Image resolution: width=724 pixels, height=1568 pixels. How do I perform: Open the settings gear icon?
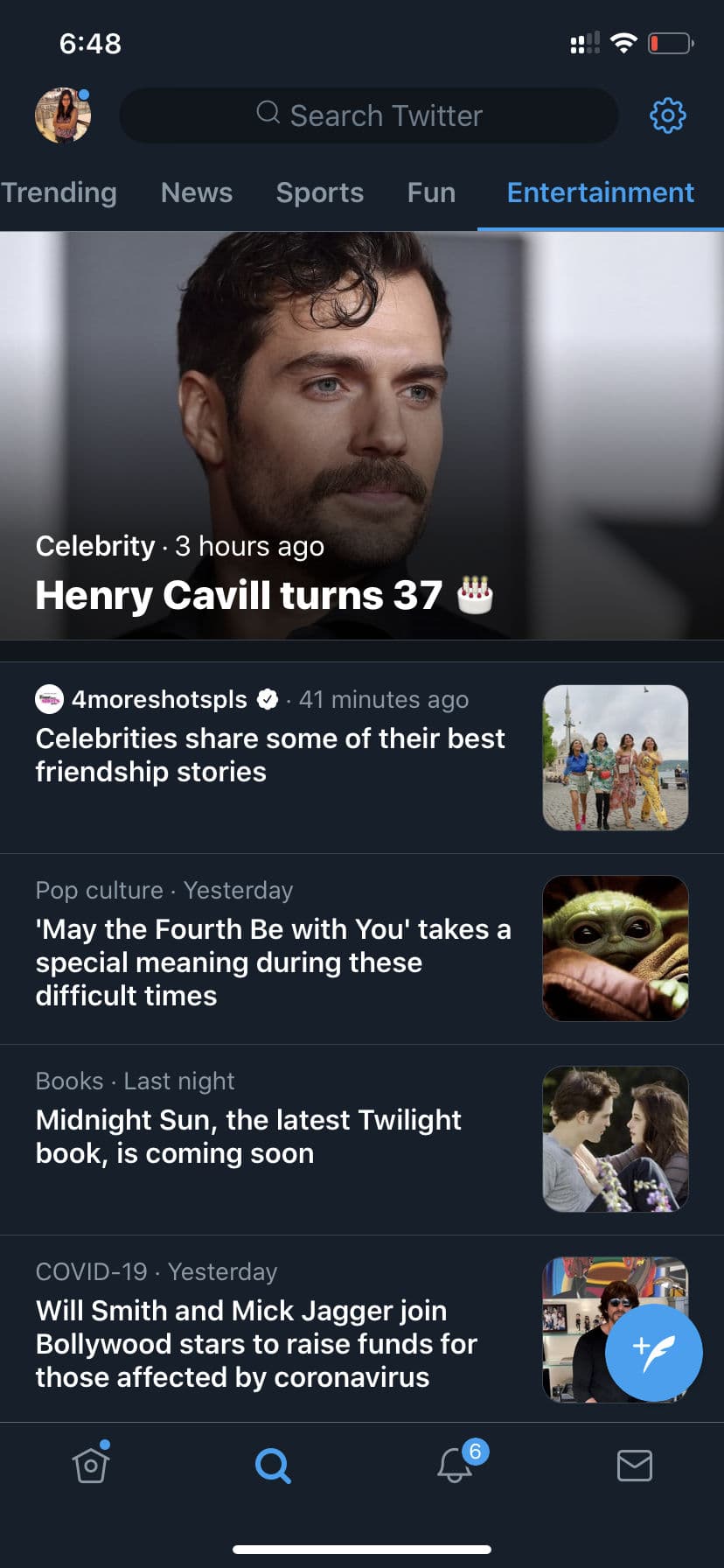pos(667,115)
